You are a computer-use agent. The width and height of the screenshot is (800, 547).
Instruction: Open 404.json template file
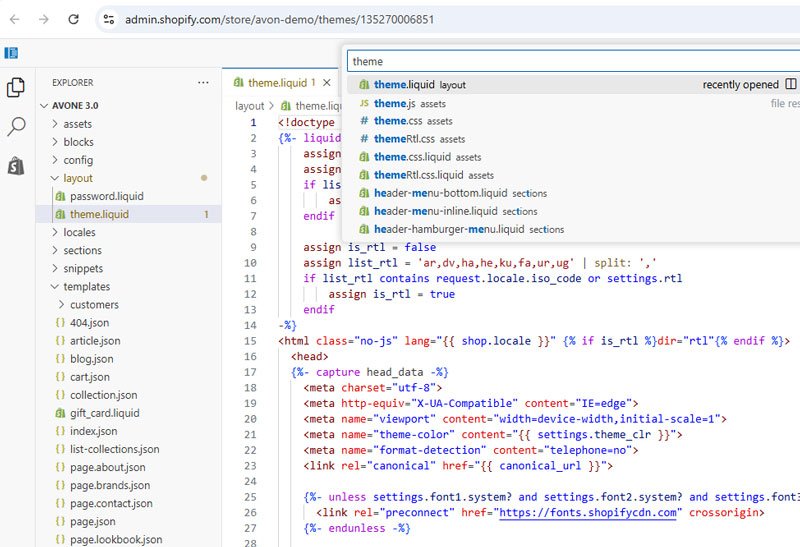[129, 323]
